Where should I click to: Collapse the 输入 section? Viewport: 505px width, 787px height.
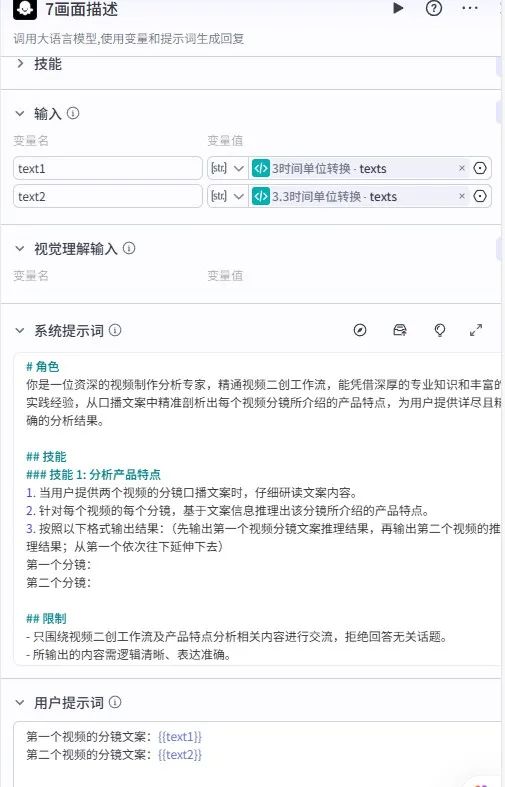20,113
